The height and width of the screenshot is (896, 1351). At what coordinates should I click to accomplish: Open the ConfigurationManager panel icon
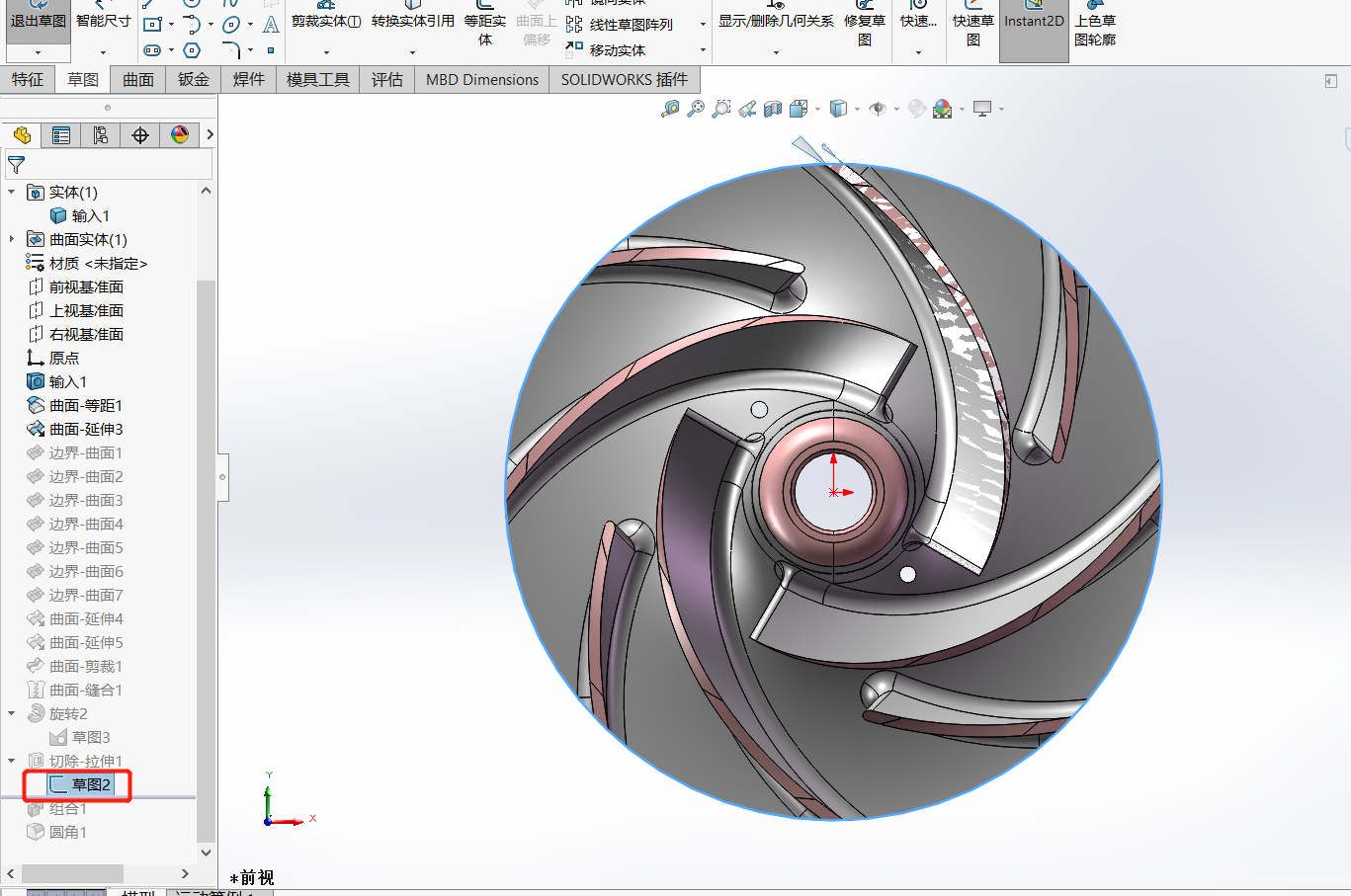[101, 135]
